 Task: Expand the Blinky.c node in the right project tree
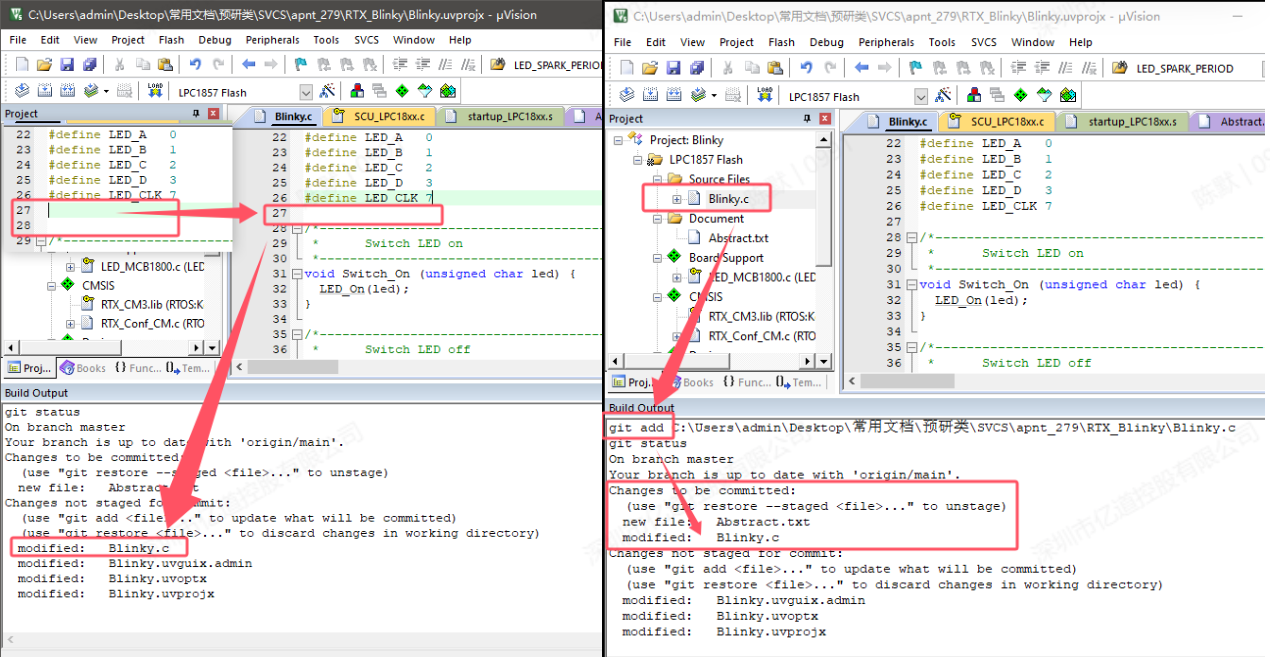677,199
